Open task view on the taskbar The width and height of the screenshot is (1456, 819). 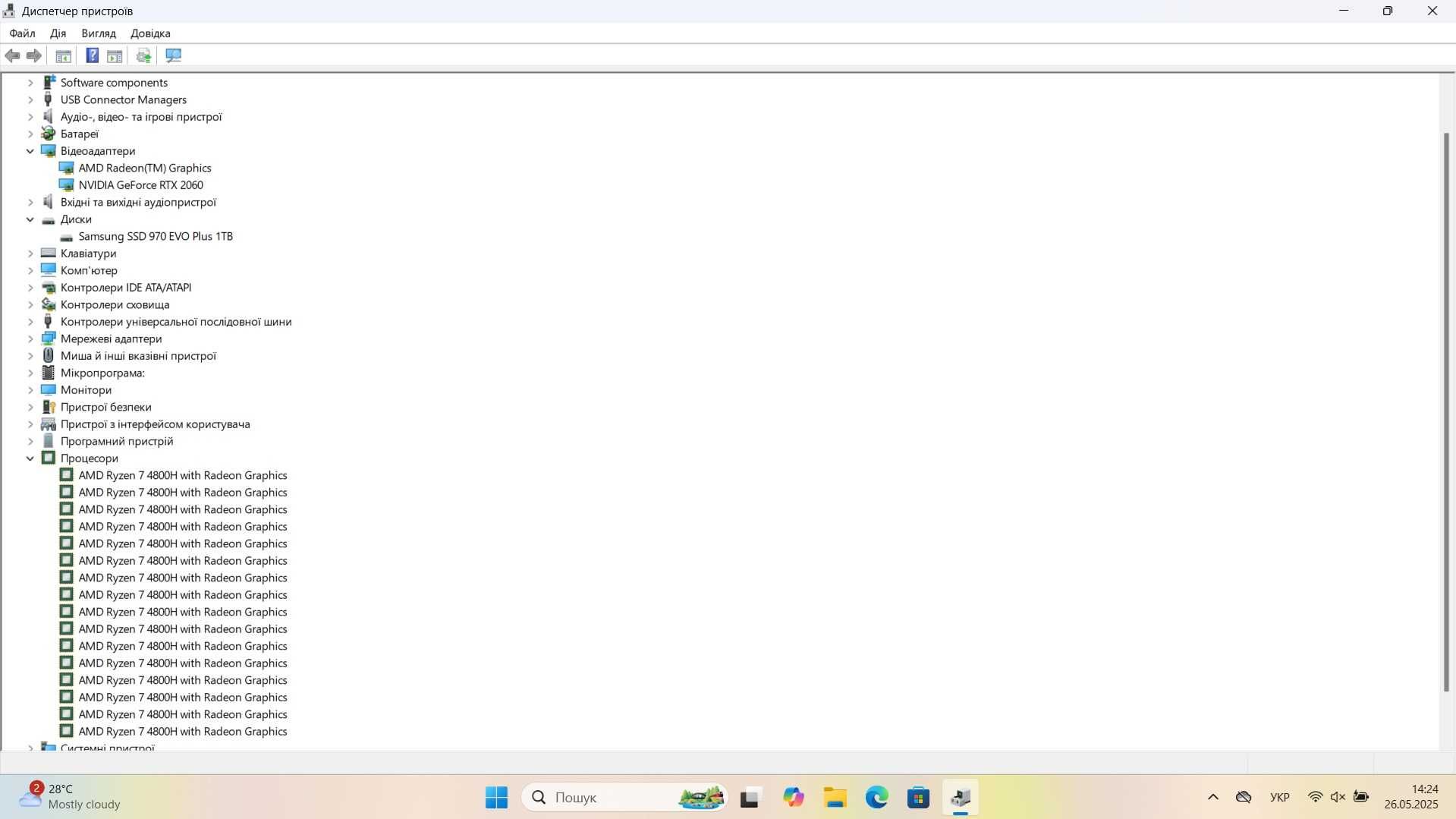750,797
